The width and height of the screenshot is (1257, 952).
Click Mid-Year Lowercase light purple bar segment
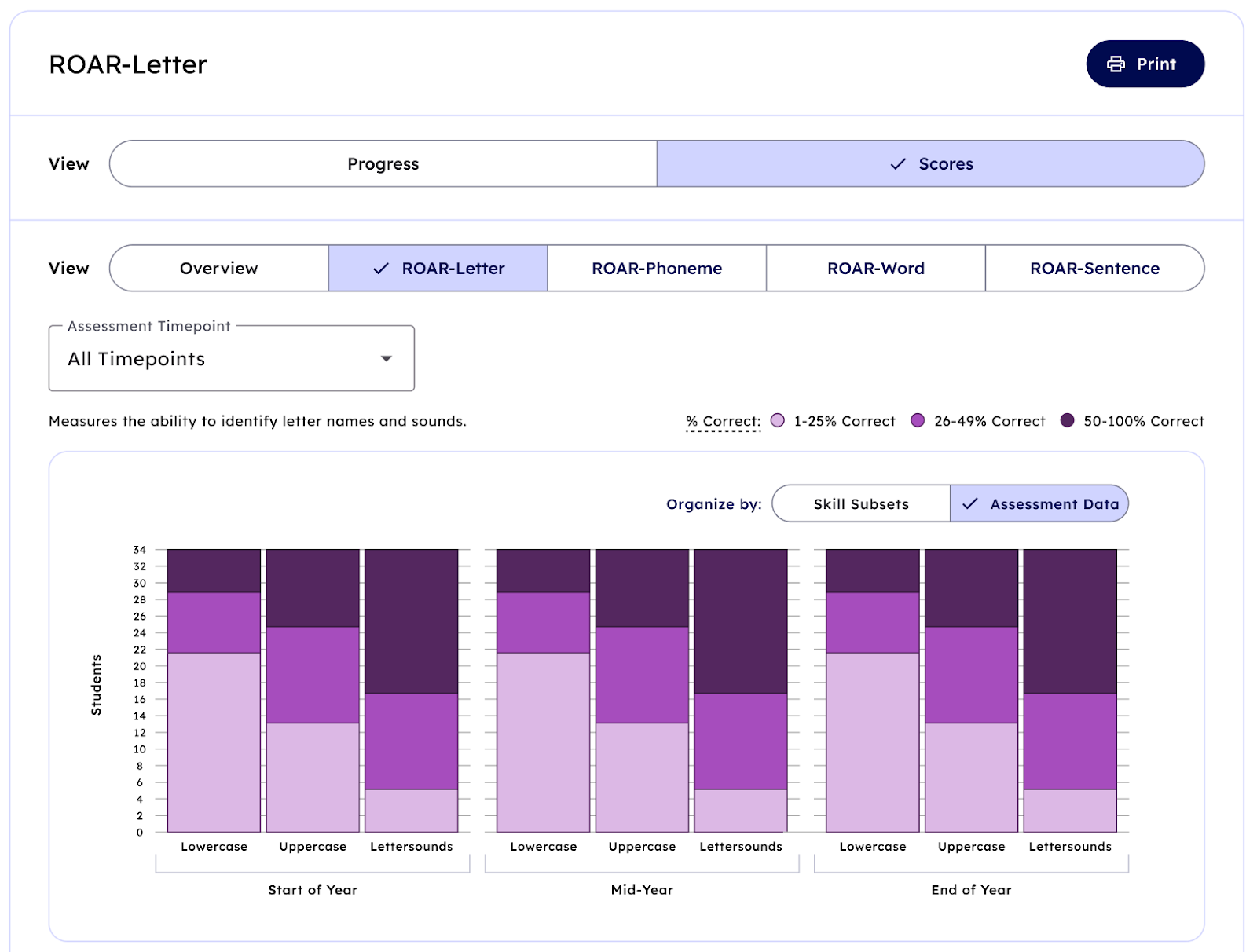544,741
